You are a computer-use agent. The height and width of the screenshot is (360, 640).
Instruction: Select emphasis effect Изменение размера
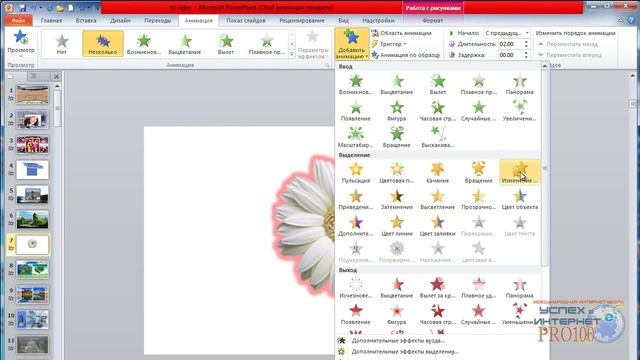pyautogui.click(x=519, y=173)
